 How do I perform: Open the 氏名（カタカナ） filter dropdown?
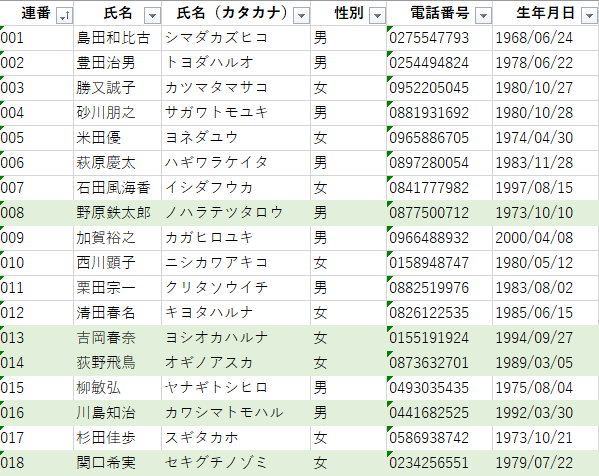(x=301, y=15)
